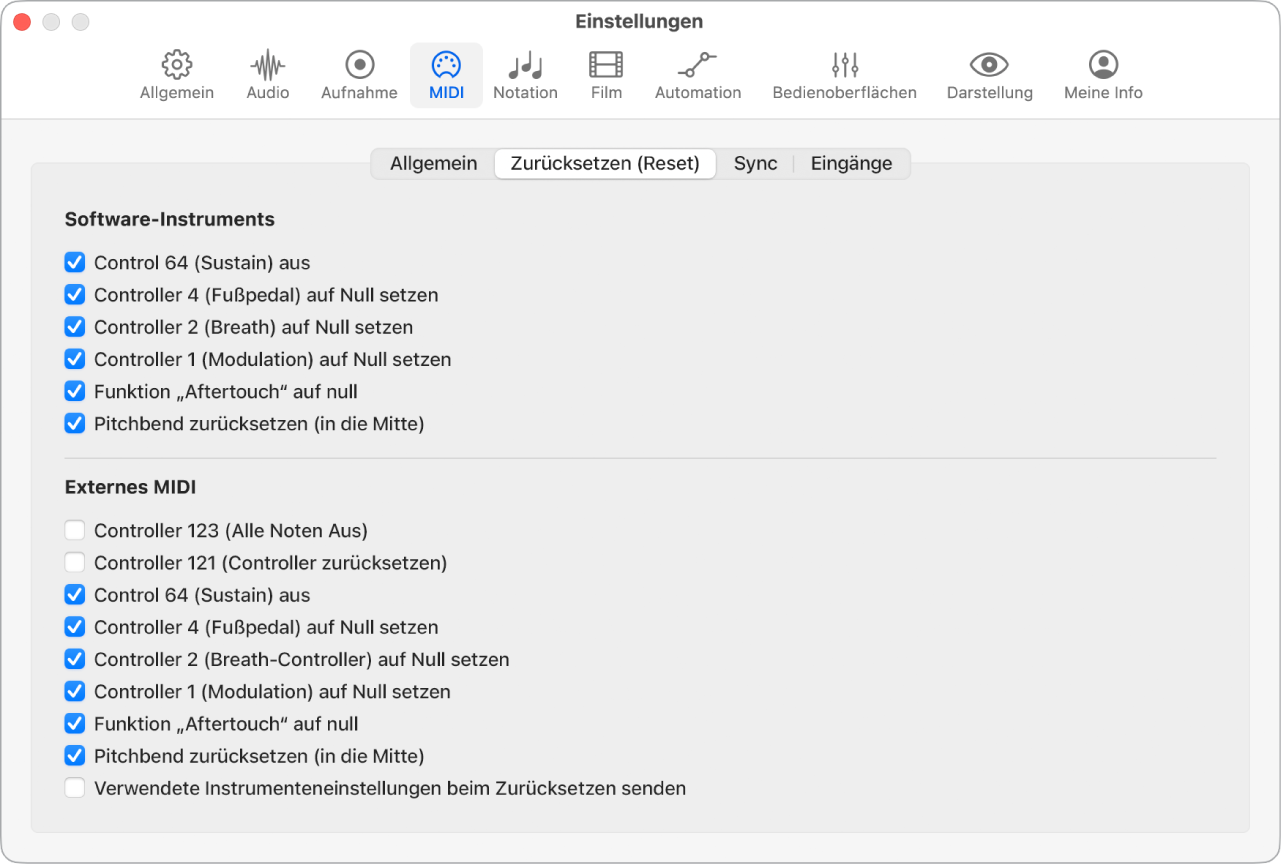Select the Darstellung settings icon

point(989,74)
